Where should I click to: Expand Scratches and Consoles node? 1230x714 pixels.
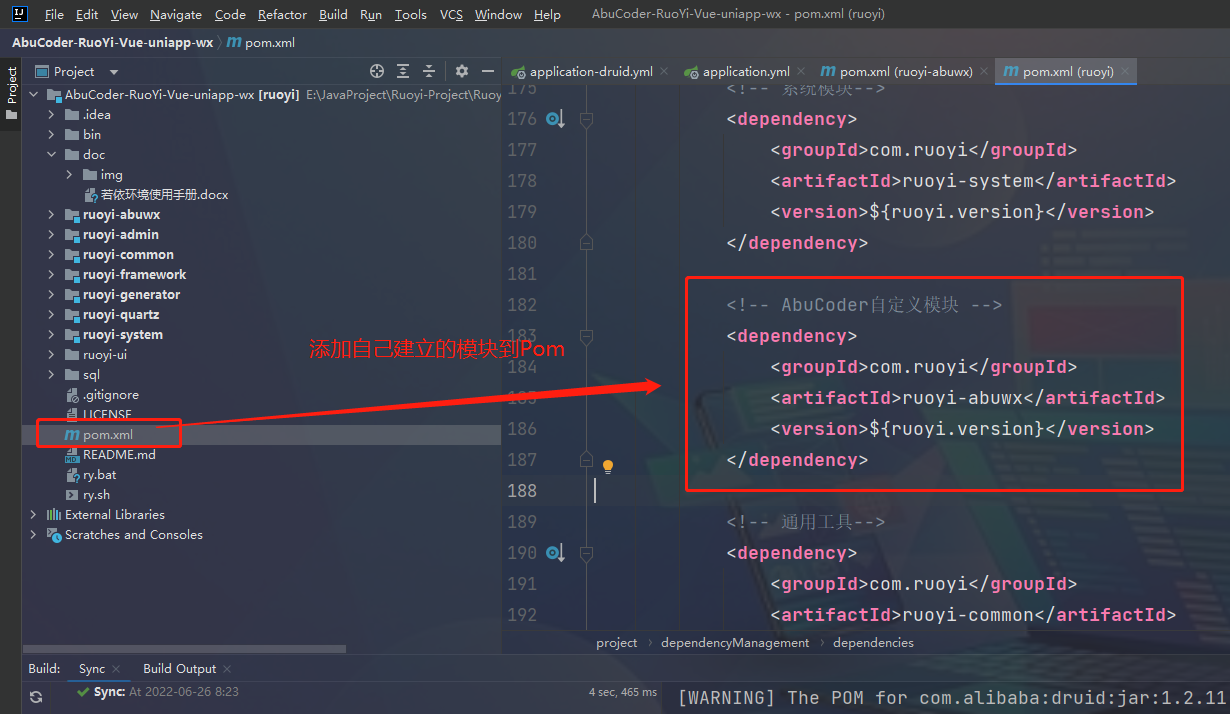click(x=34, y=535)
